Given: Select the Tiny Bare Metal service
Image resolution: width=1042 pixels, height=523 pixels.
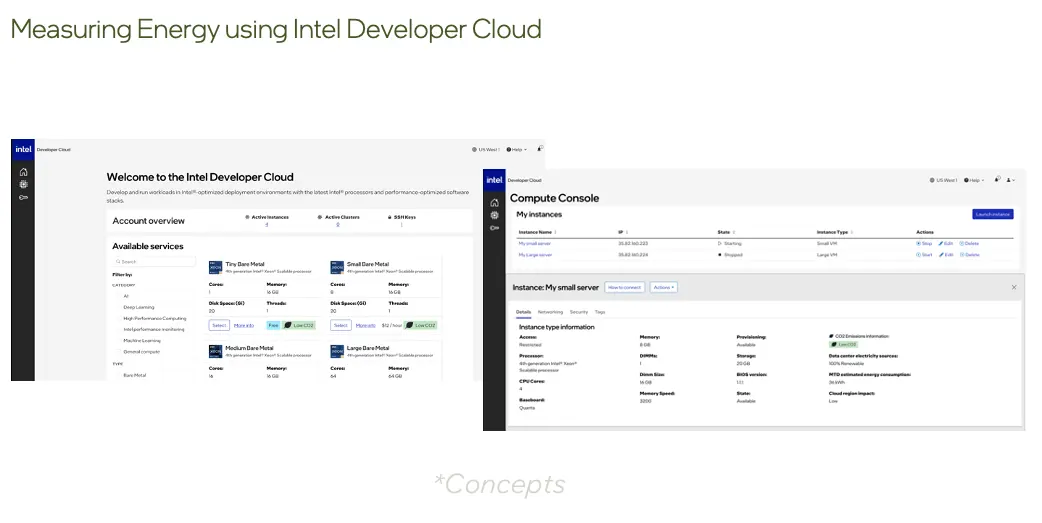Looking at the screenshot, I should point(219,325).
